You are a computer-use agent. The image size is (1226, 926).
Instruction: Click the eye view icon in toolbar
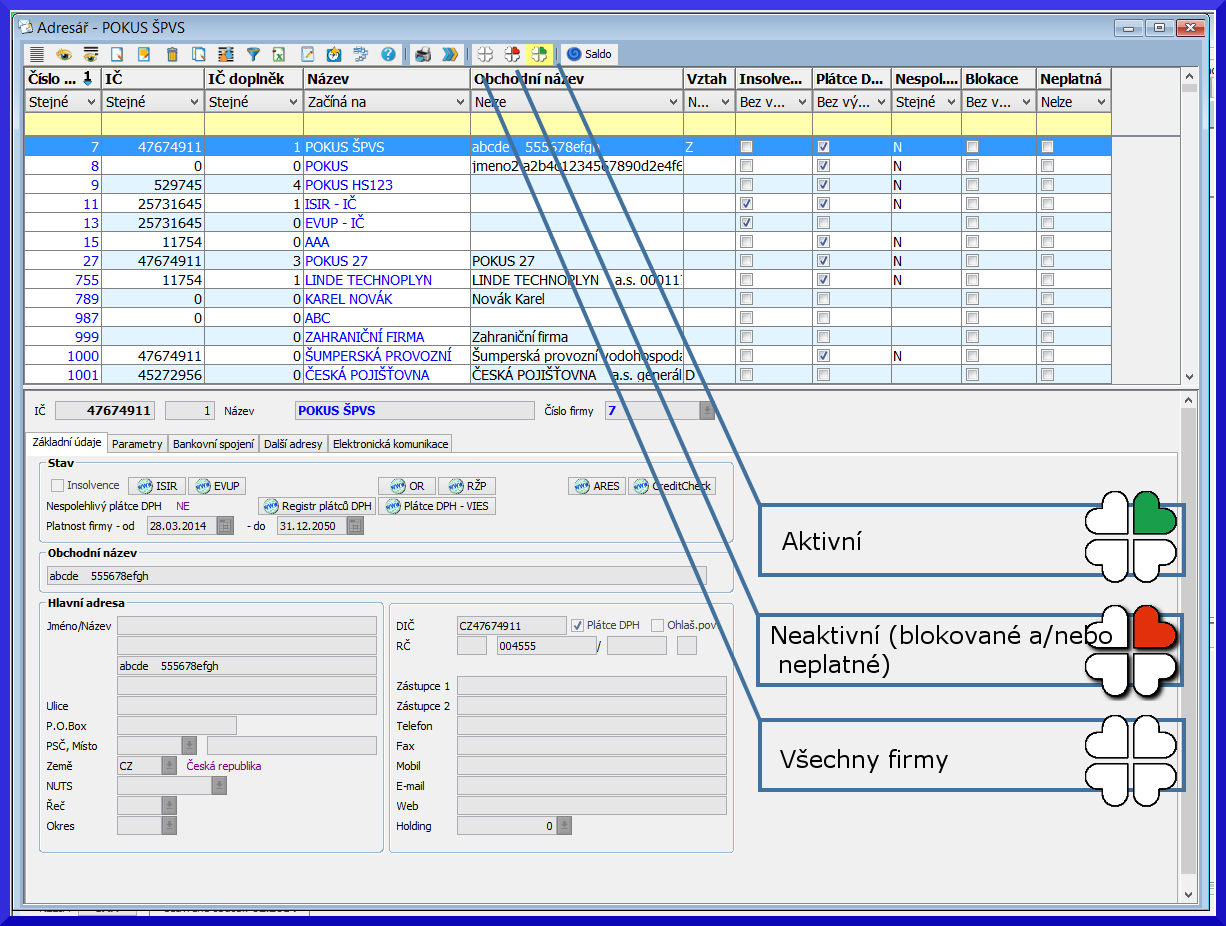(x=64, y=54)
